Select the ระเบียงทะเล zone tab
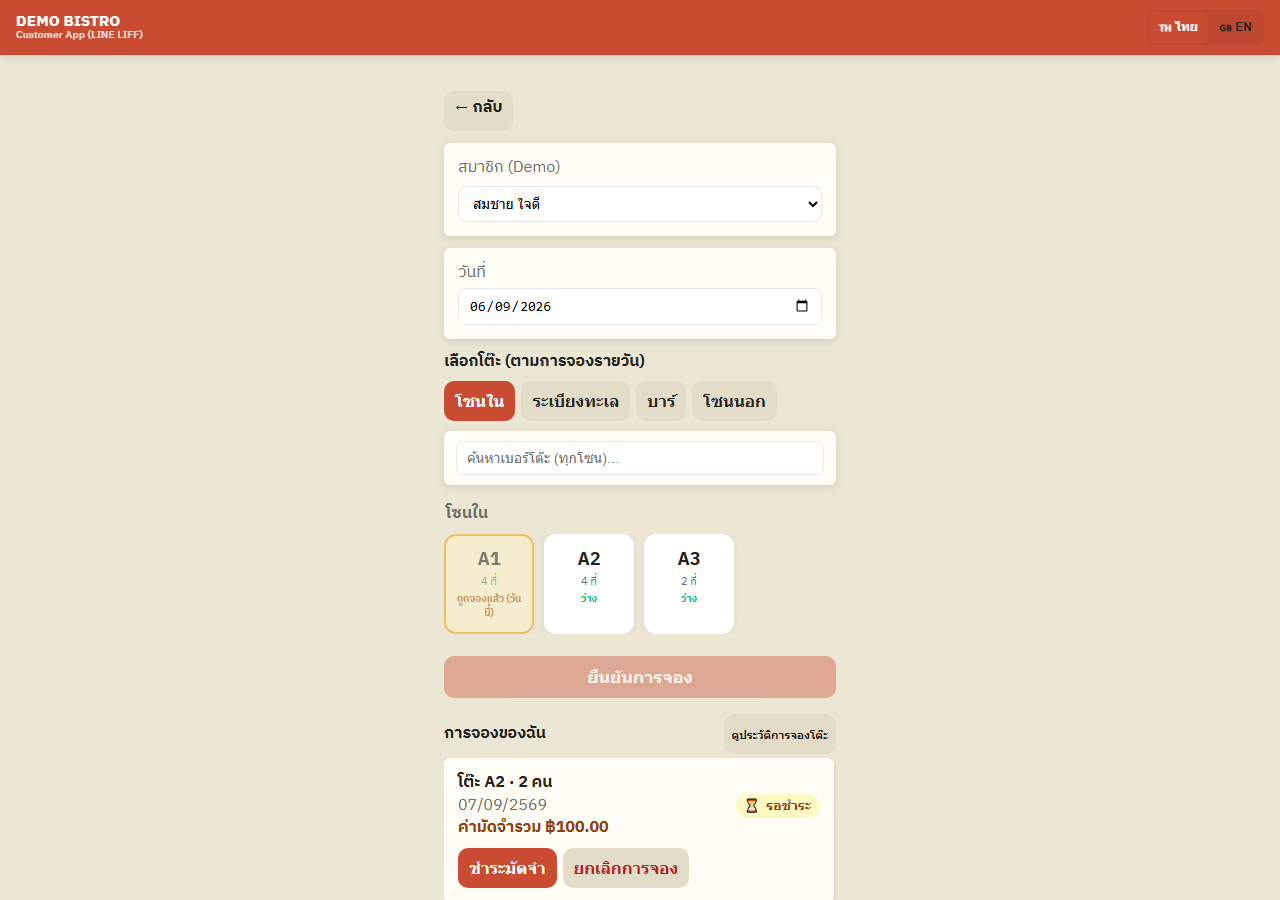The width and height of the screenshot is (1280, 900). (x=575, y=401)
